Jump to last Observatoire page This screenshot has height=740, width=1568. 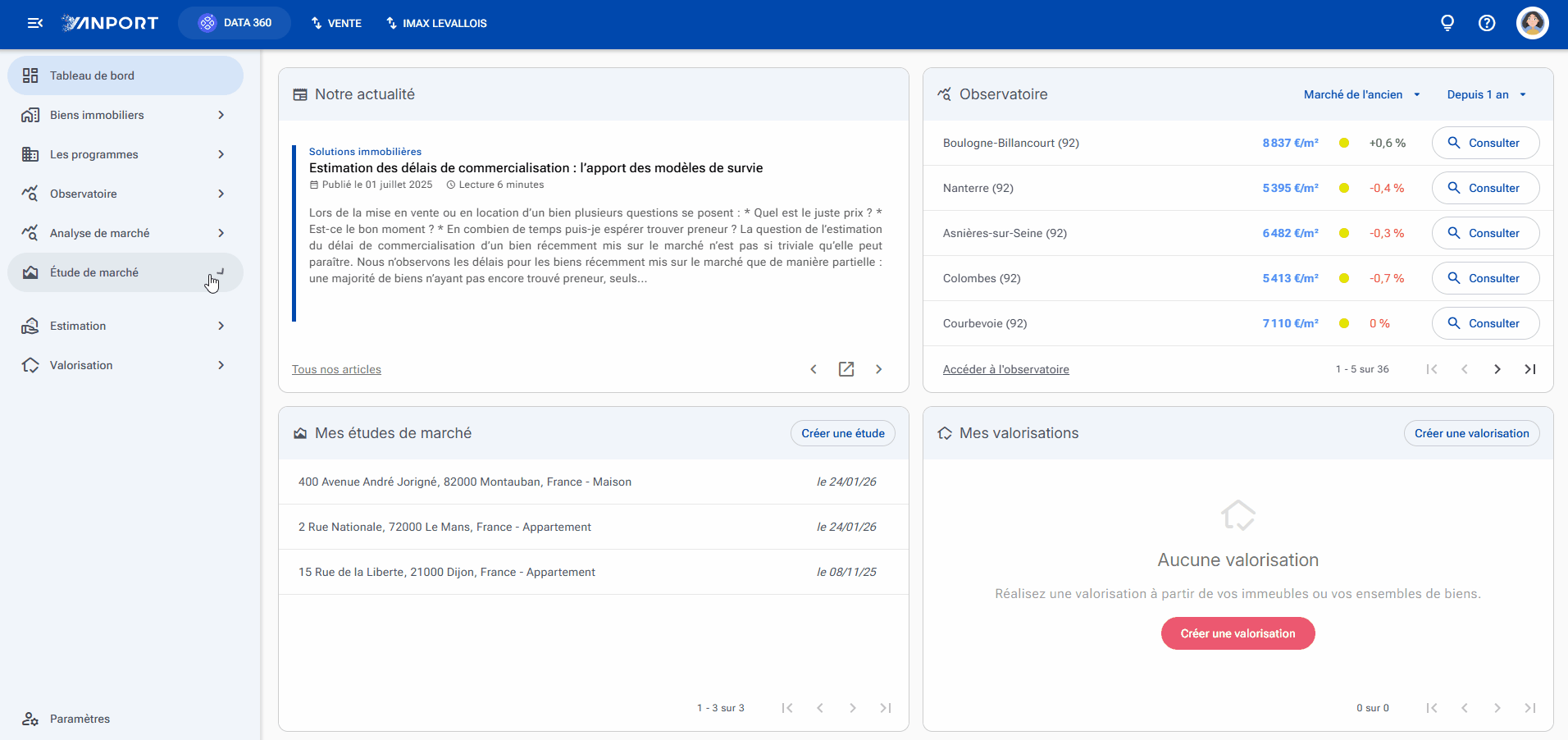tap(1530, 369)
